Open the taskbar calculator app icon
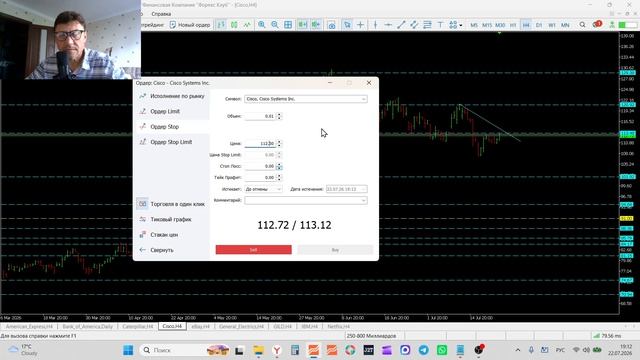Screen dimensions: 640x360 [x=295, y=350]
